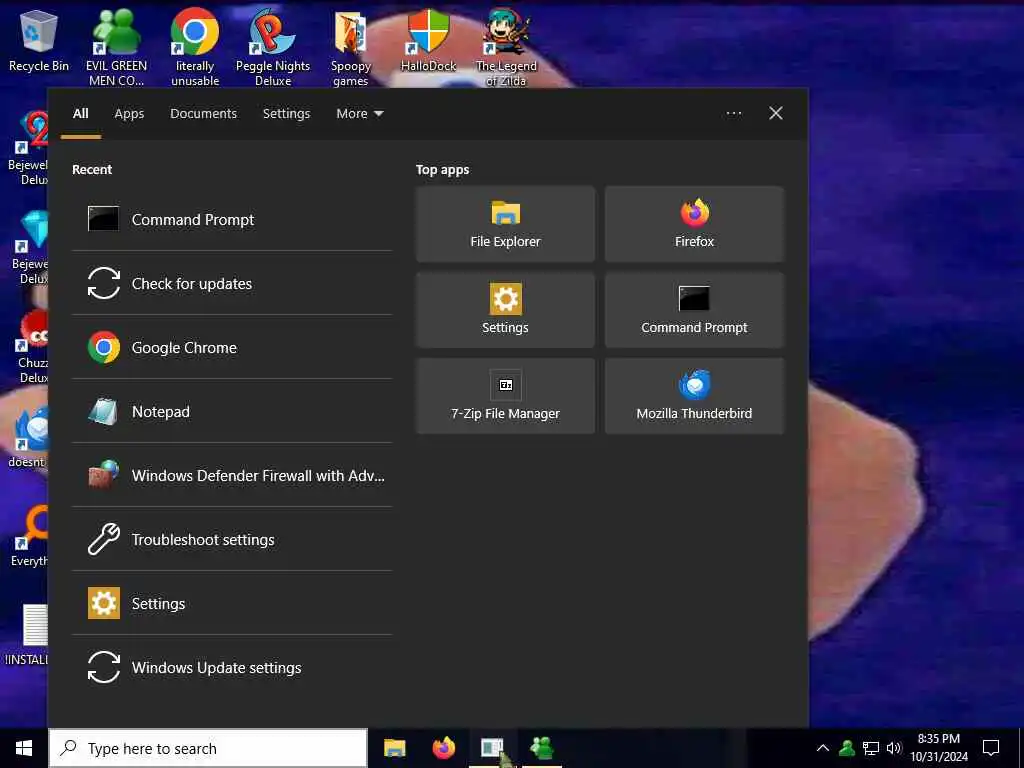This screenshot has width=1024, height=768.
Task: Click the green person tray icon
Action: [x=847, y=748]
